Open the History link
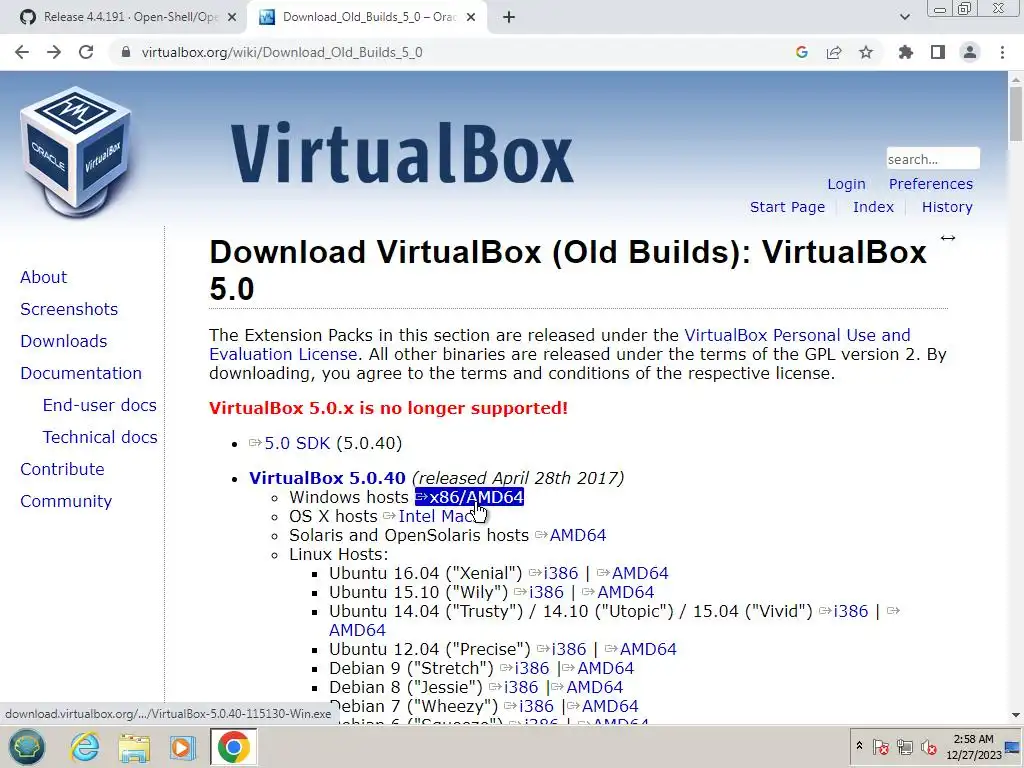 [947, 207]
